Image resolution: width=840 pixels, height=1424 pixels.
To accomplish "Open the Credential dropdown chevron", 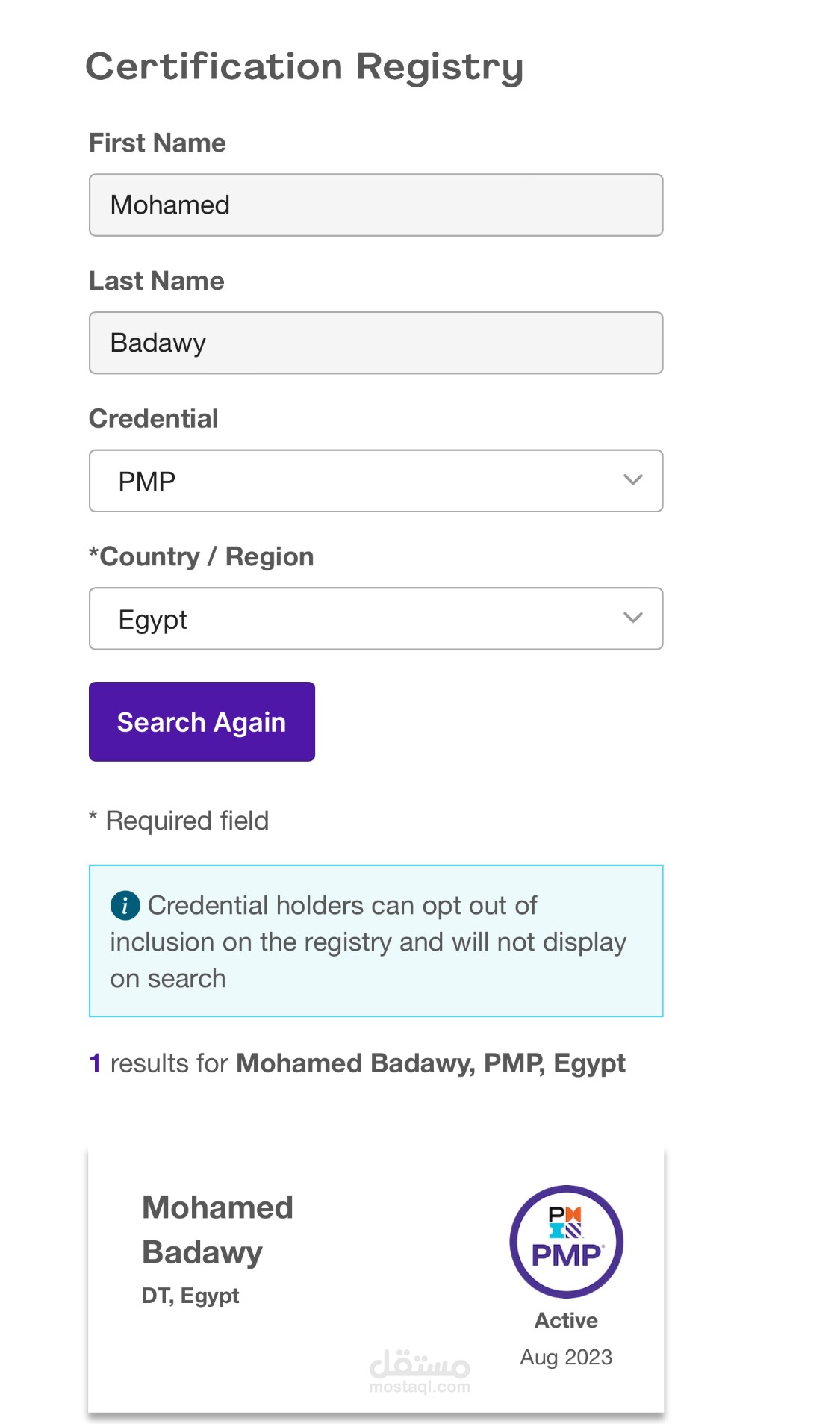I will 632,479.
